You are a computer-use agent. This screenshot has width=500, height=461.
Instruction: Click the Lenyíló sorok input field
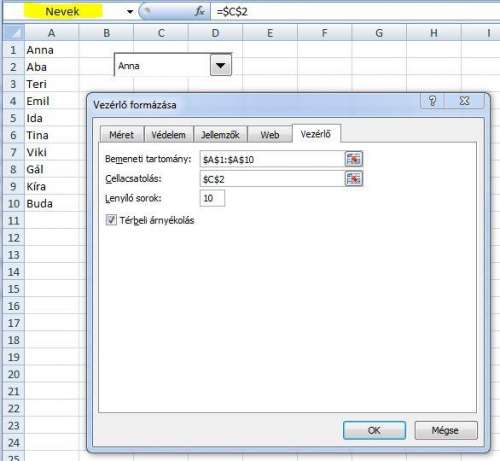pos(212,198)
